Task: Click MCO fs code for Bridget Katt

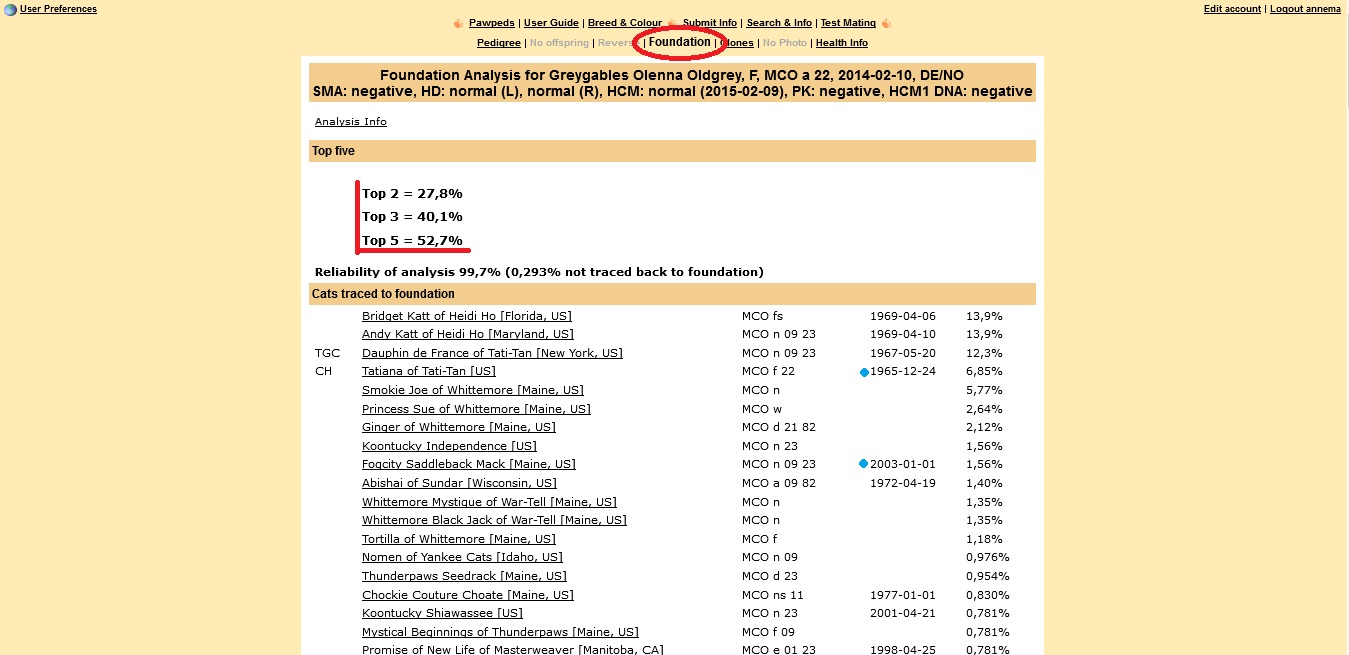Action: (x=762, y=316)
